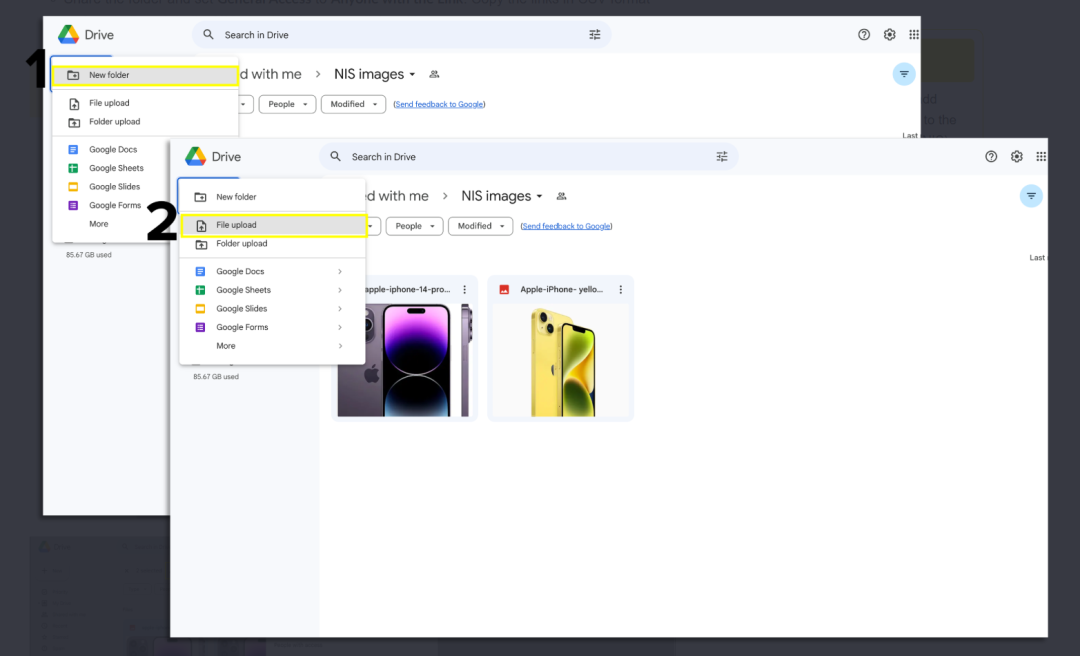Click breadcrumb 'd with me' in front window
Screen dimensions: 1080x656
tap(397, 196)
